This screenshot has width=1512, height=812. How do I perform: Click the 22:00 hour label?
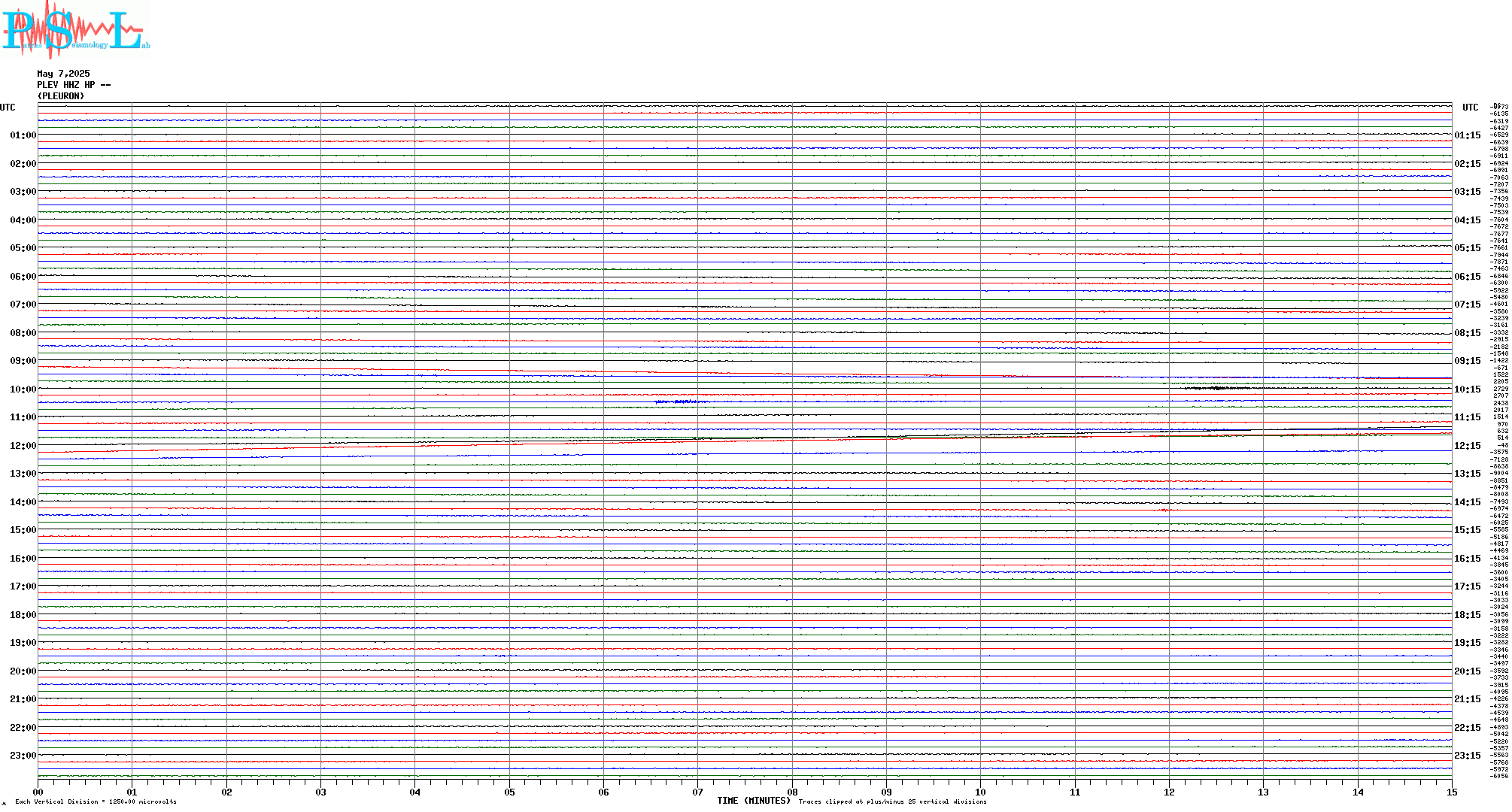coord(23,728)
